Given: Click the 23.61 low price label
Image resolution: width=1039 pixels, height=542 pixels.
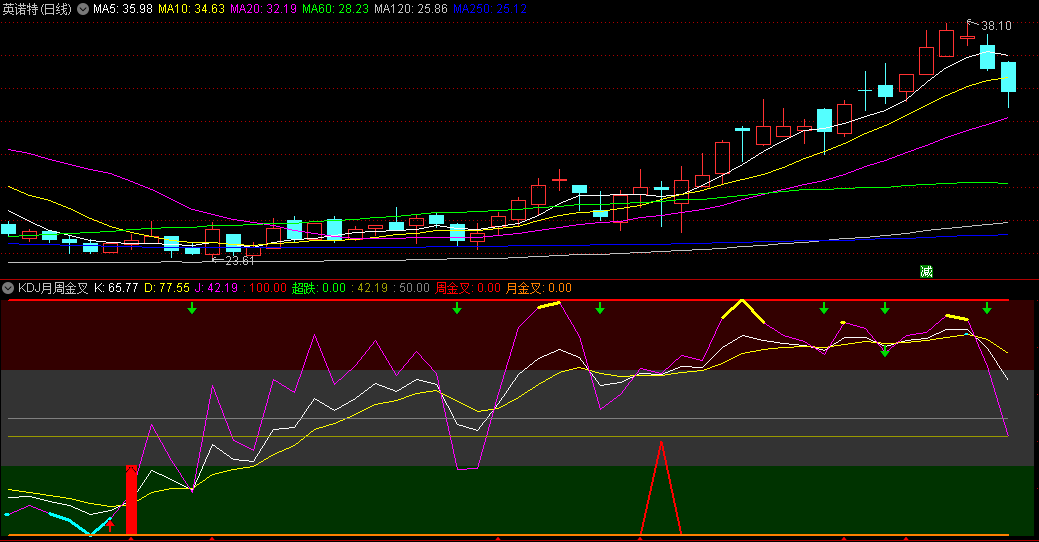Looking at the screenshot, I should coord(238,261).
